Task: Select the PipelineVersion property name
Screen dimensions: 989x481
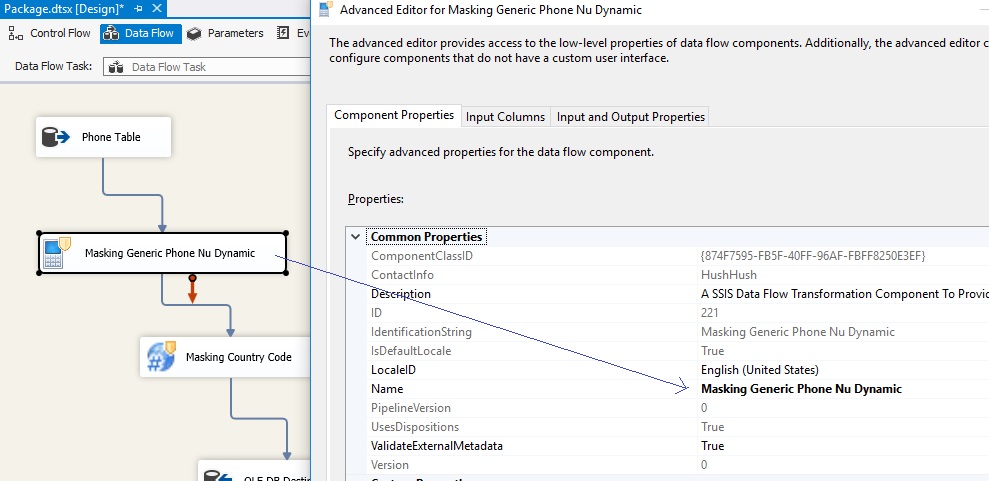Action: [411, 408]
